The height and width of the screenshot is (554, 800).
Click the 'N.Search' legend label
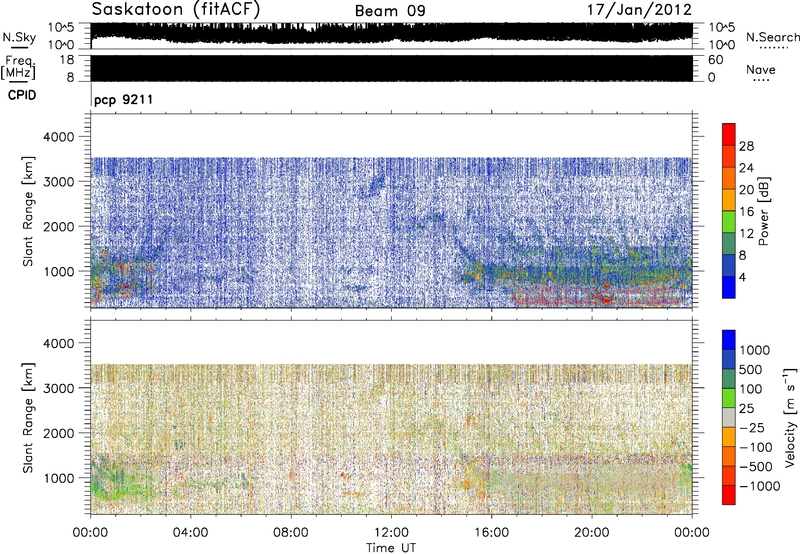[x=772, y=37]
